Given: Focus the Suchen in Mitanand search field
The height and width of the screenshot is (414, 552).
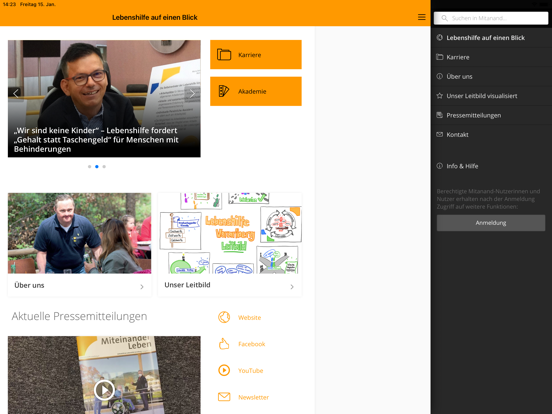Looking at the screenshot, I should pyautogui.click(x=491, y=18).
